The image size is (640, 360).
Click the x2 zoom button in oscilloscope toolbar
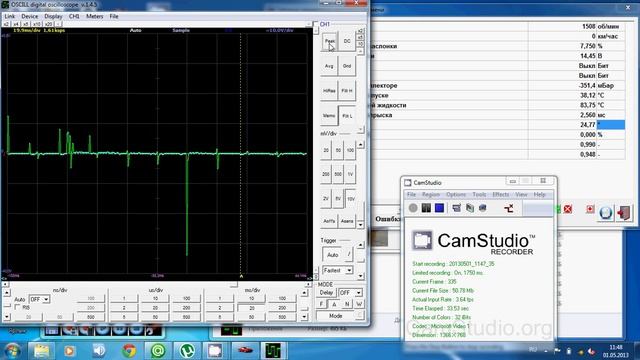tap(6, 24)
